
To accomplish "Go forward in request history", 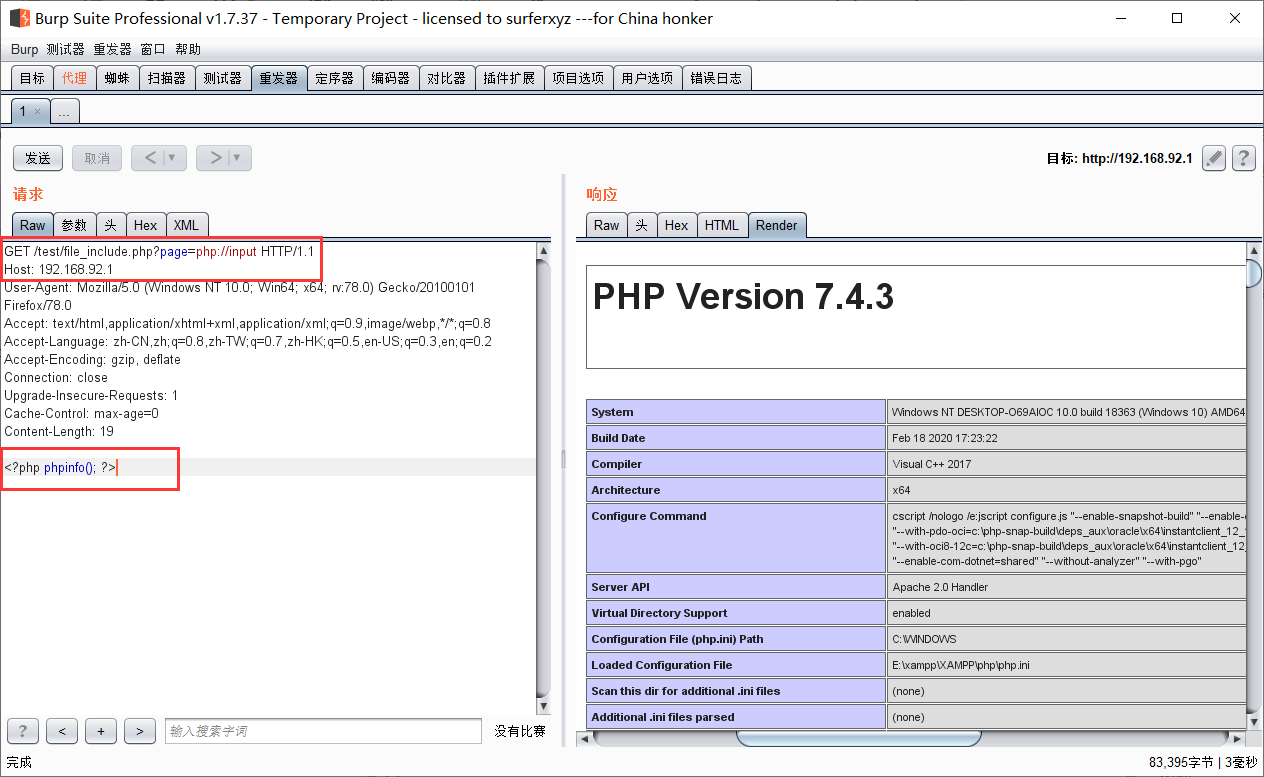I will point(214,158).
